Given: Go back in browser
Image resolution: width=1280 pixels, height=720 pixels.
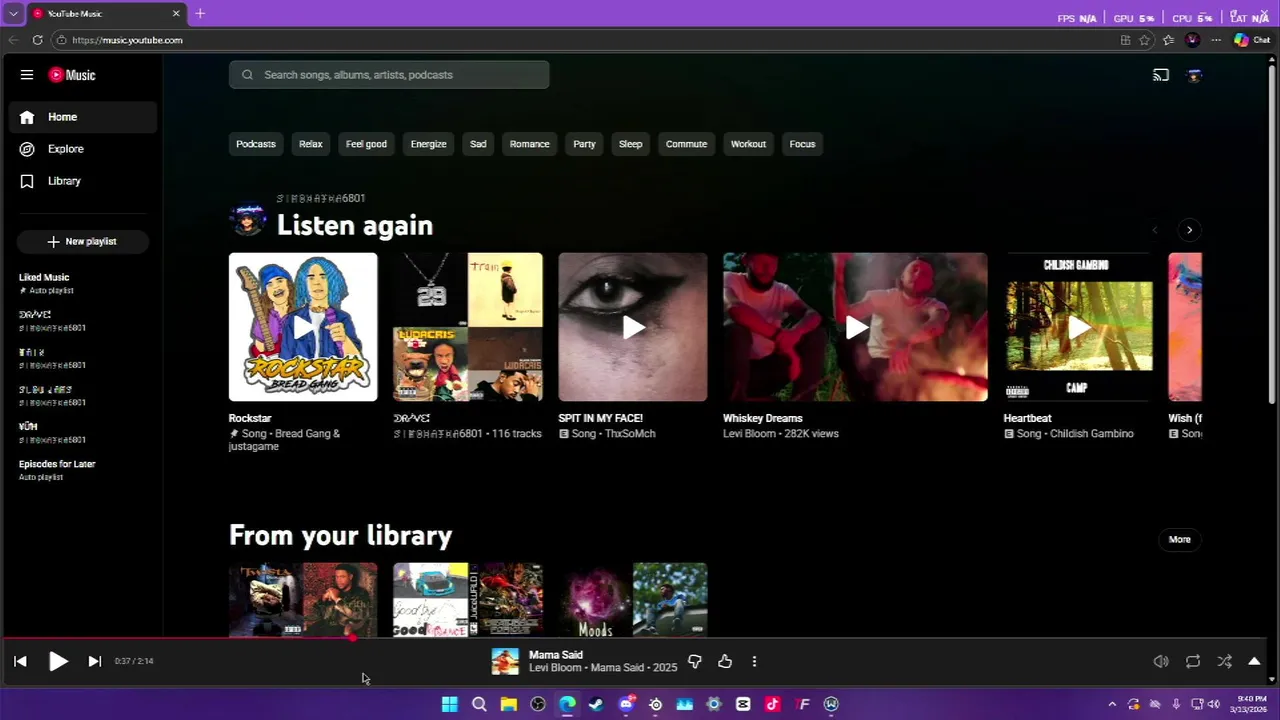Looking at the screenshot, I should point(13,40).
